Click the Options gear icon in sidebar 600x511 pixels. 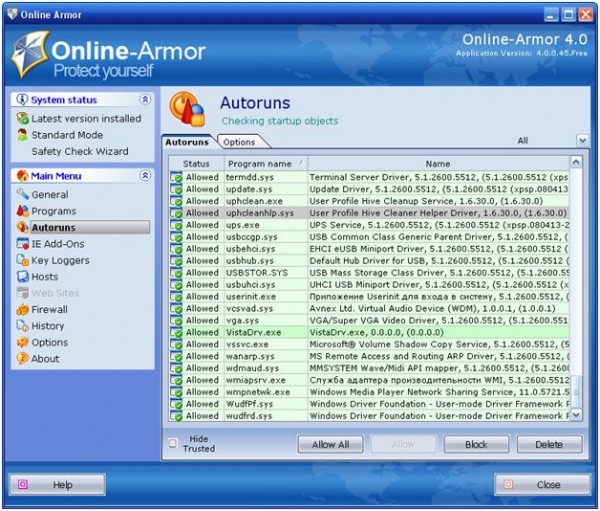[x=23, y=342]
